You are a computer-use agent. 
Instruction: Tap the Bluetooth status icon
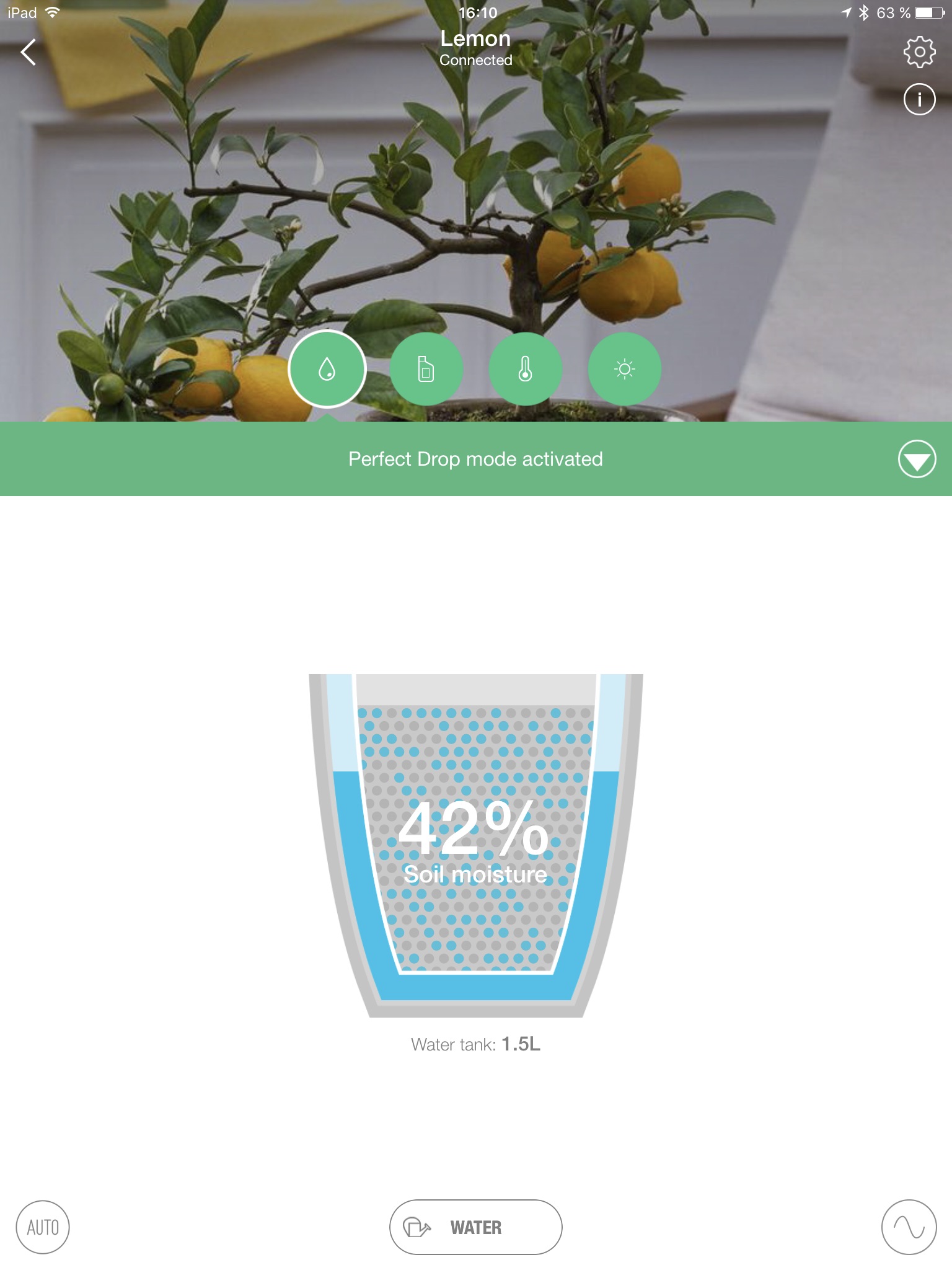coord(863,12)
